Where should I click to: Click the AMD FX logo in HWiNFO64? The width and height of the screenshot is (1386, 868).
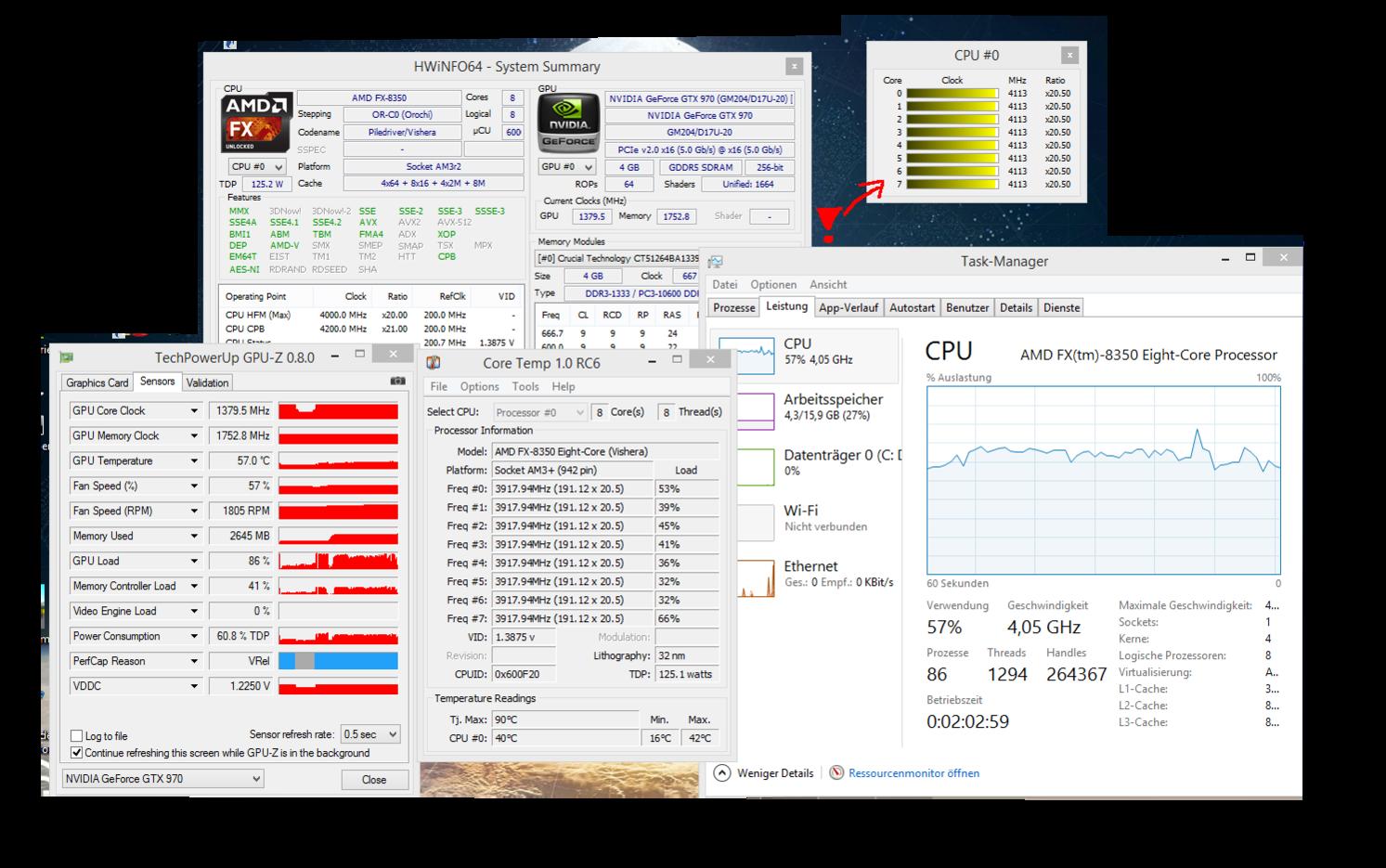256,123
